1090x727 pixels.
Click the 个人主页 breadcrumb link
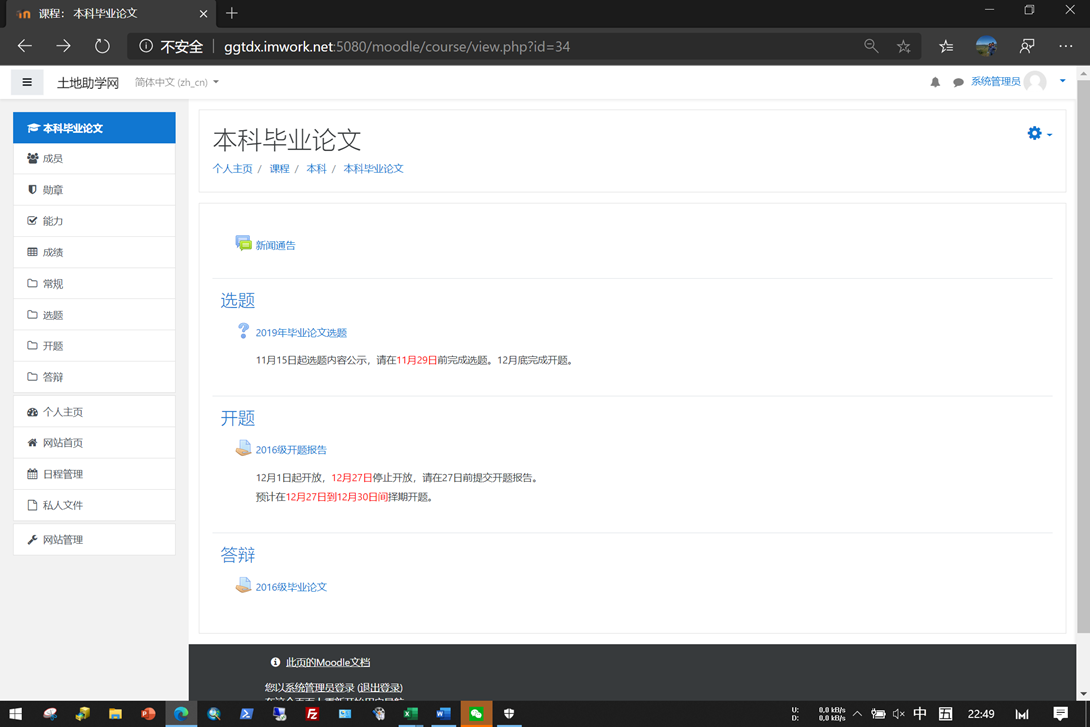tap(232, 168)
